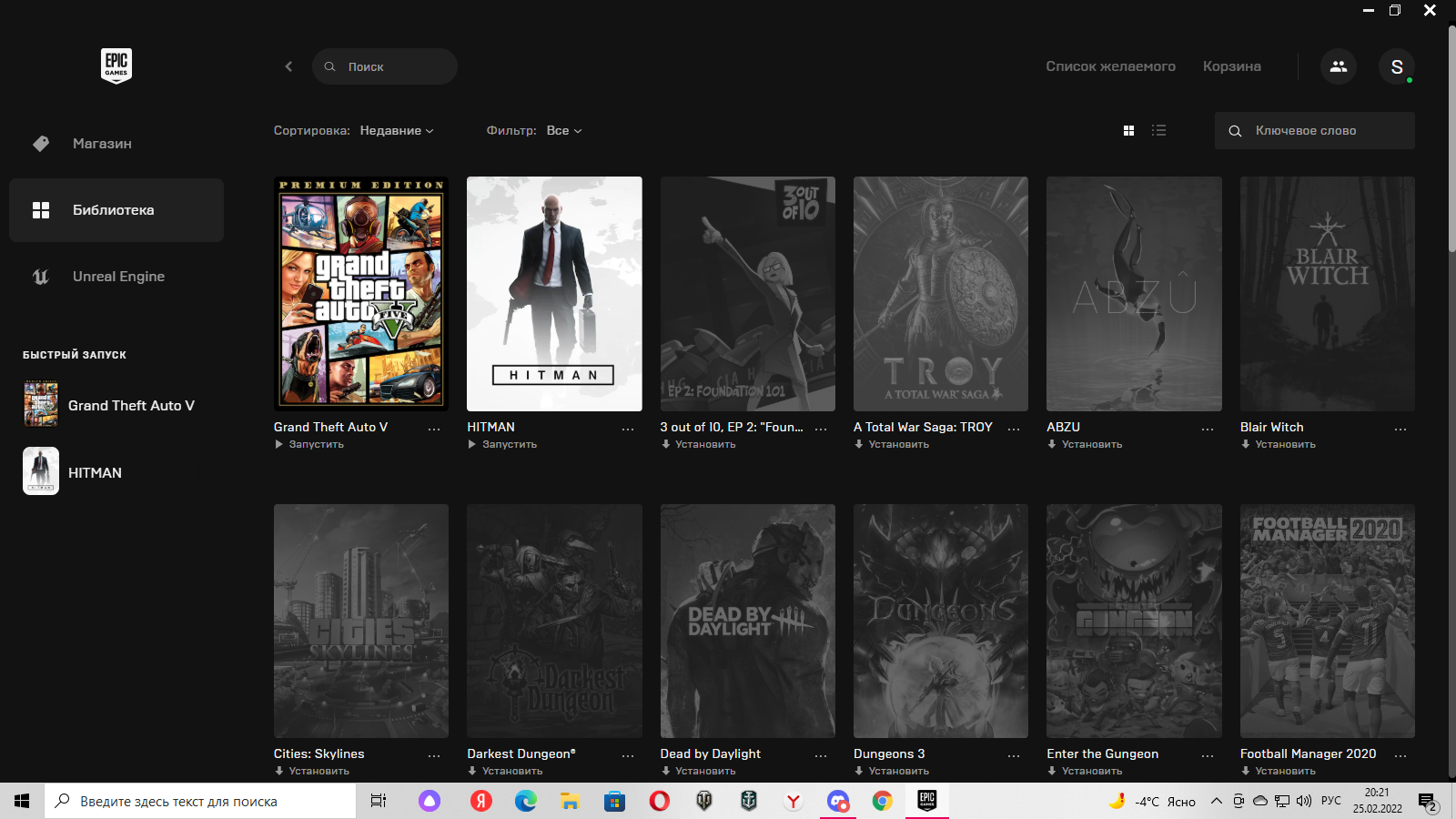Switch to list view layout
1456x819 pixels.
[1158, 131]
